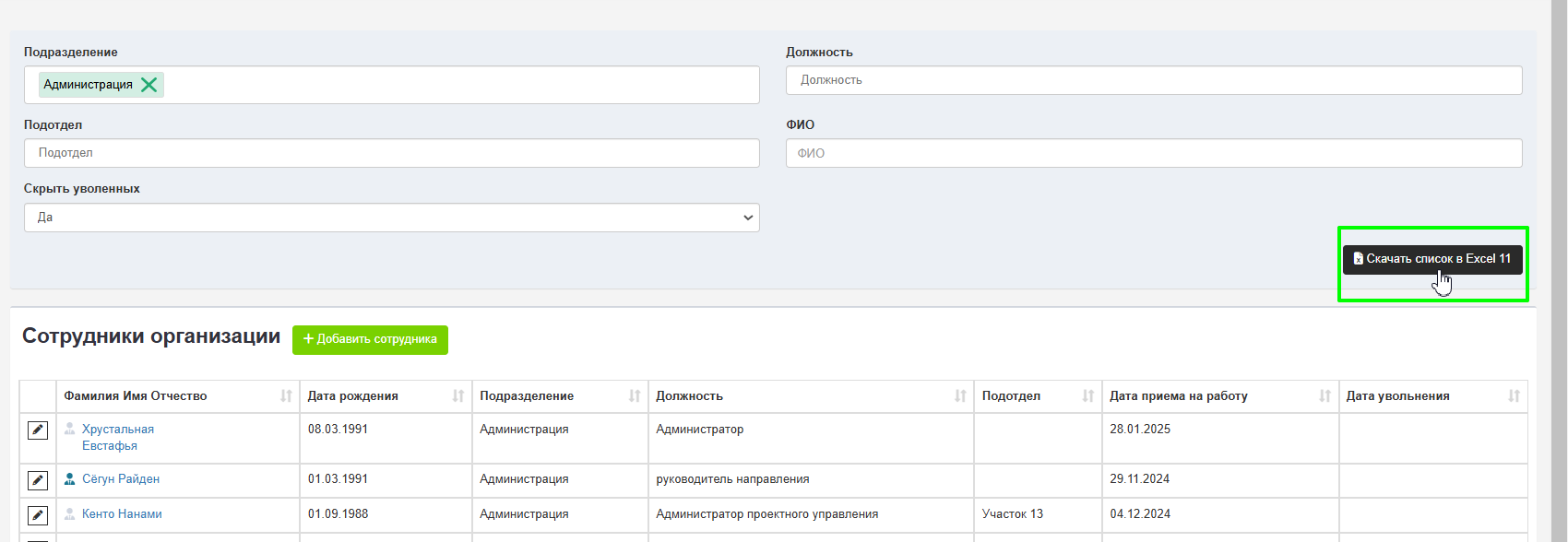Download the list via Скачать список в Excel
Image resolution: width=1568 pixels, height=542 pixels.
[1432, 259]
